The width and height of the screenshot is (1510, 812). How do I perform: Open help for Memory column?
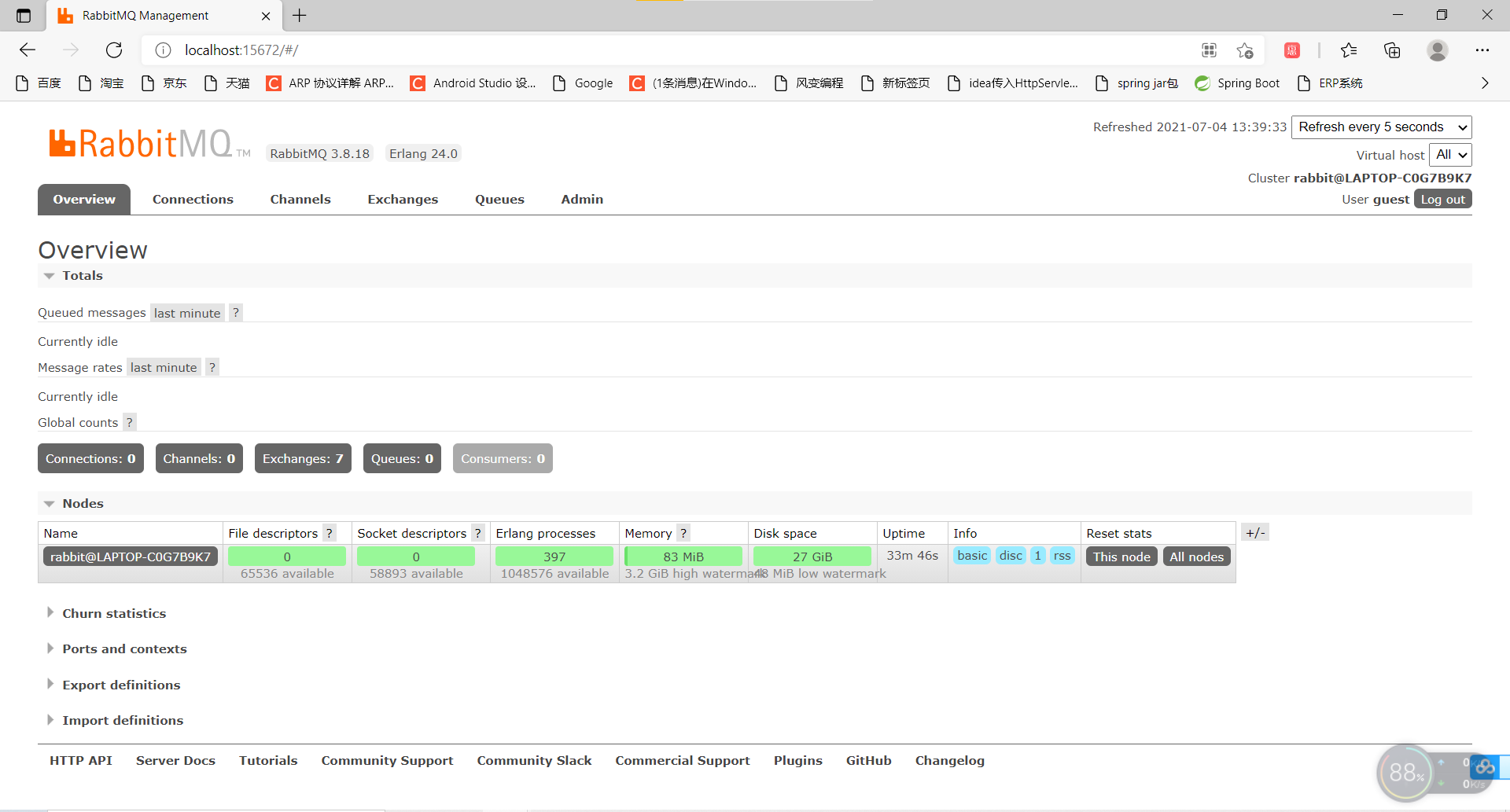coord(683,533)
